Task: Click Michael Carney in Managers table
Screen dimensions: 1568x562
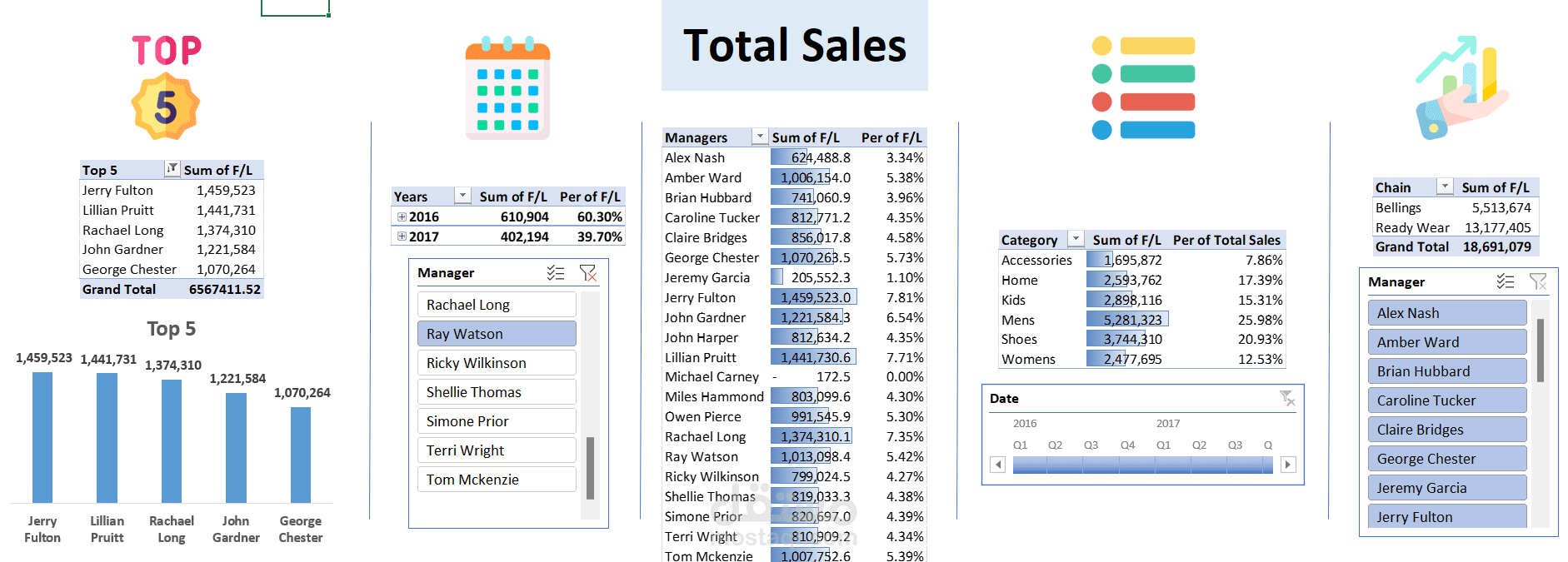Action: click(712, 377)
